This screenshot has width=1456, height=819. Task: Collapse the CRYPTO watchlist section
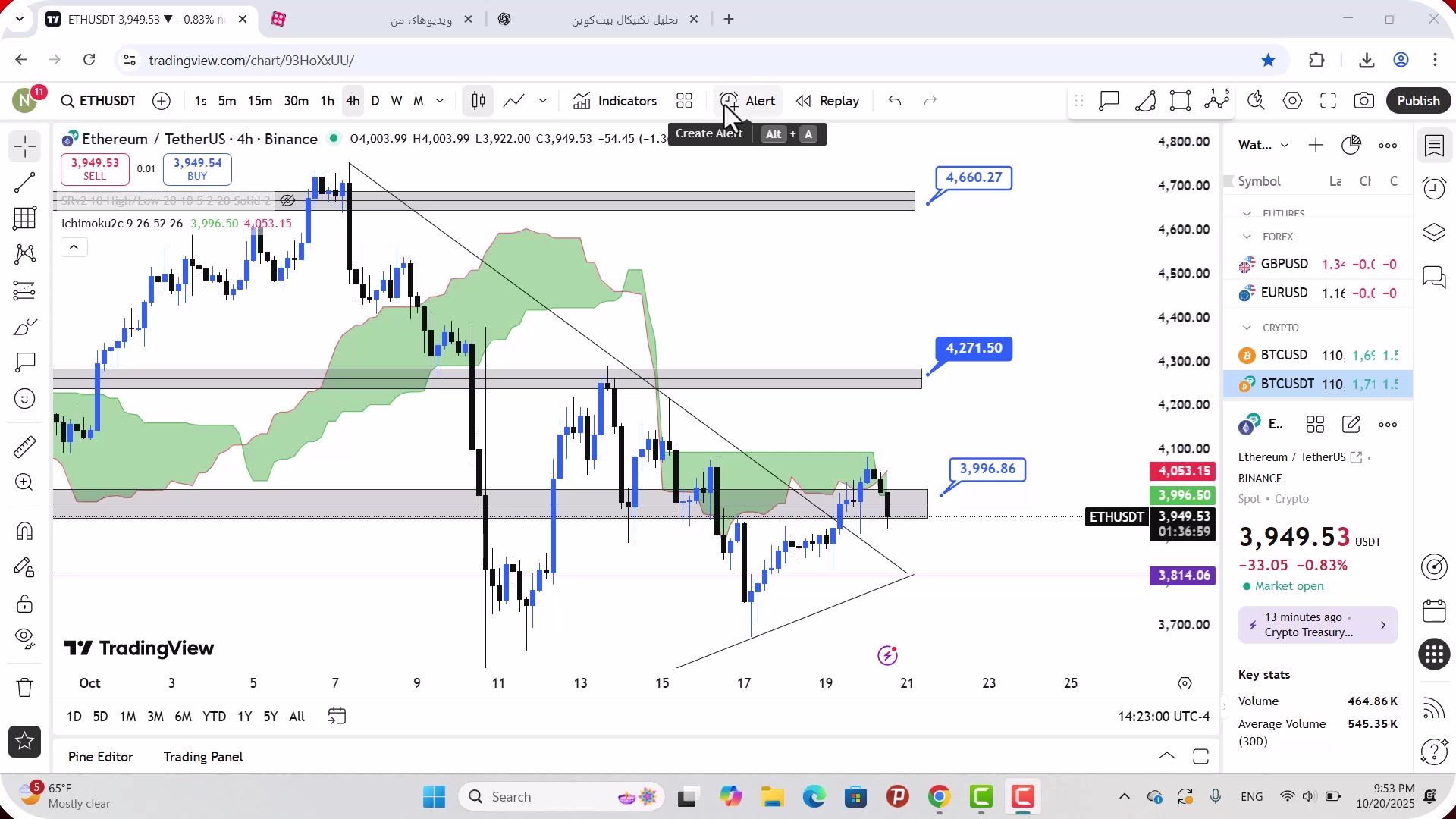[1247, 328]
